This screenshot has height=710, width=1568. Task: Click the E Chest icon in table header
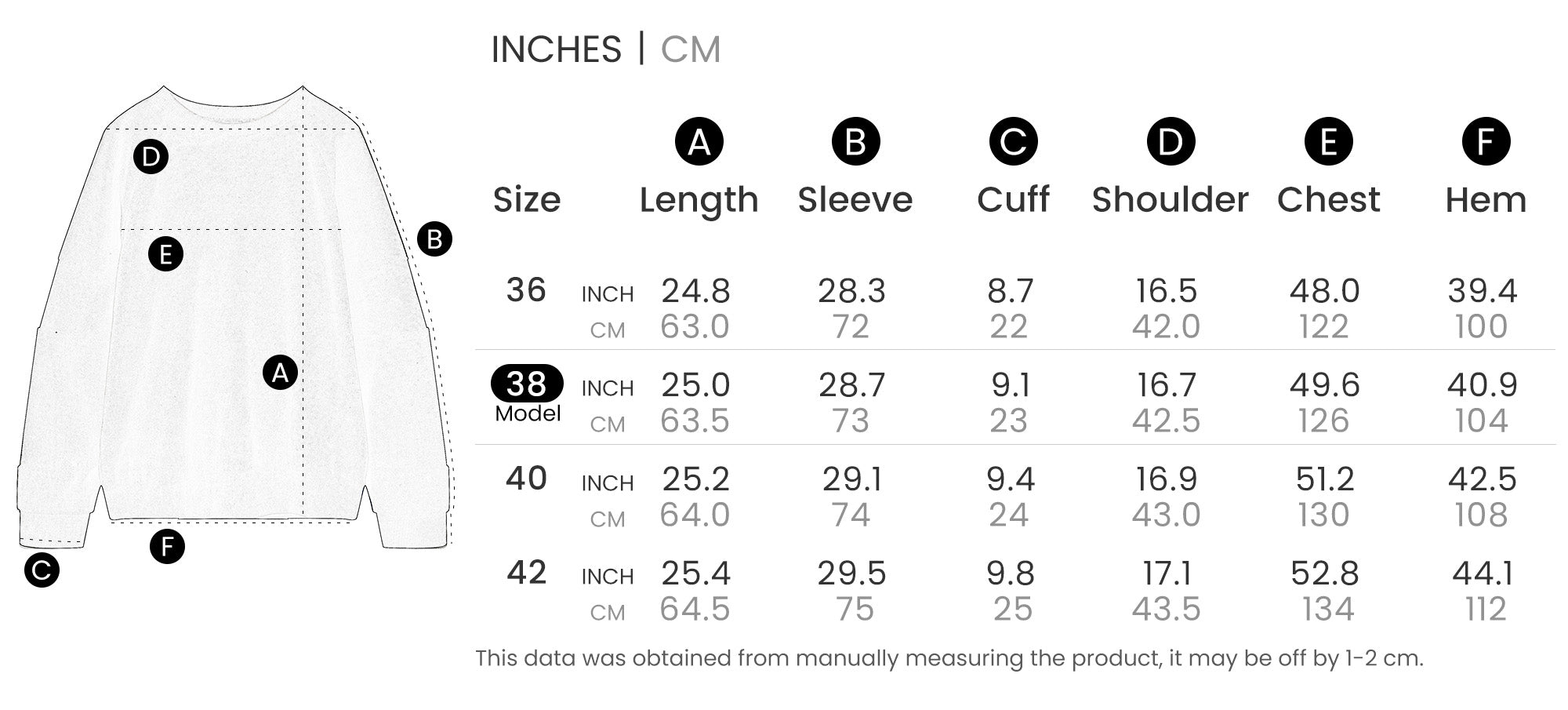pyautogui.click(x=1328, y=142)
